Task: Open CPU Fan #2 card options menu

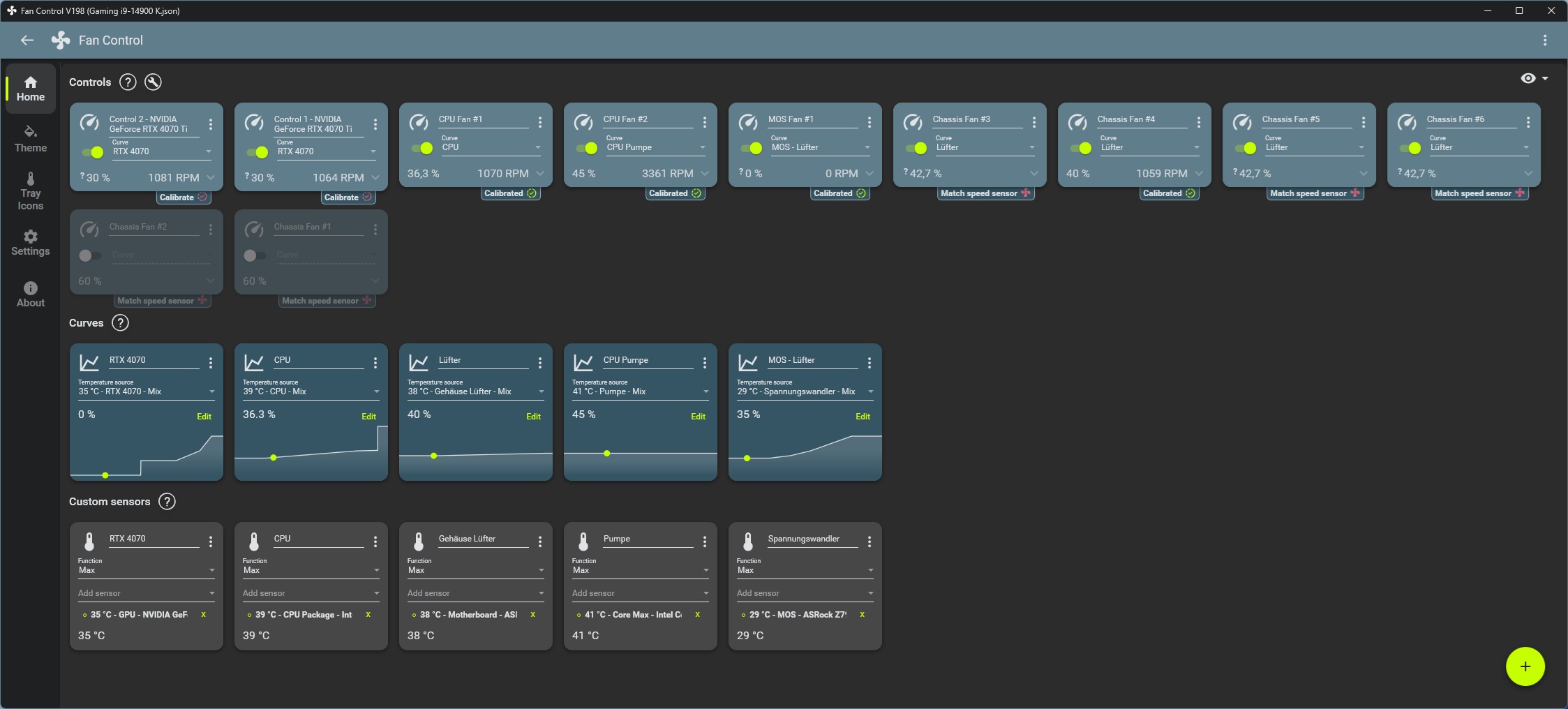Action: pos(705,122)
